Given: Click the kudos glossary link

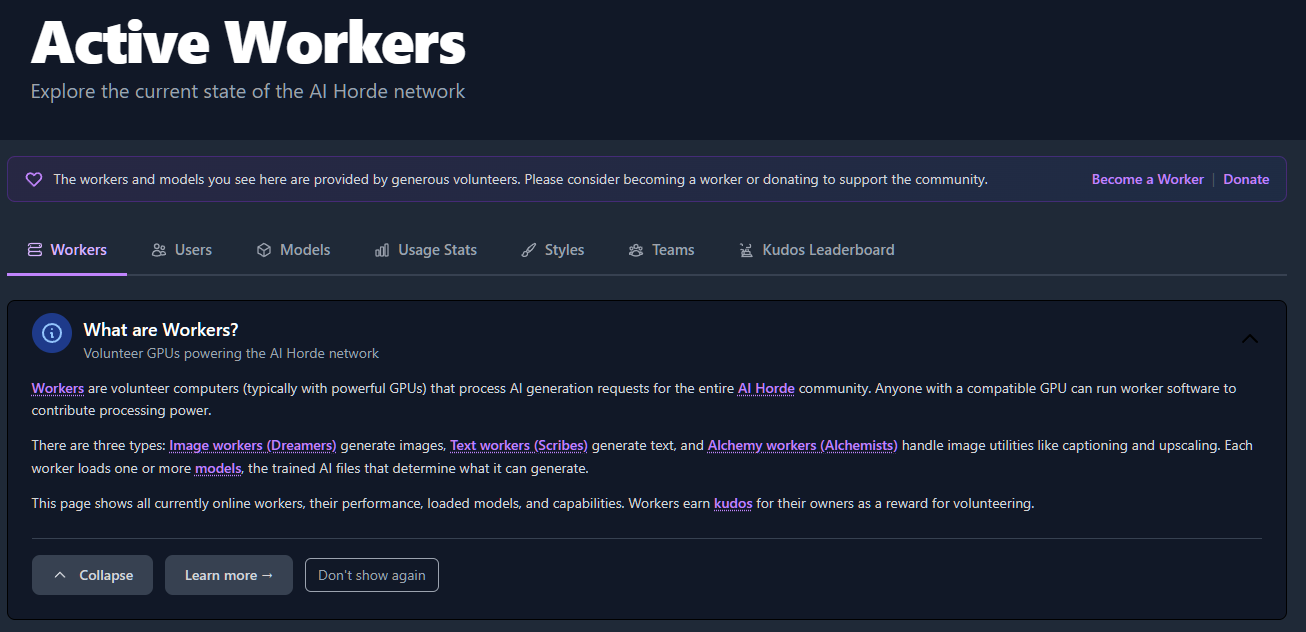Looking at the screenshot, I should pos(733,503).
